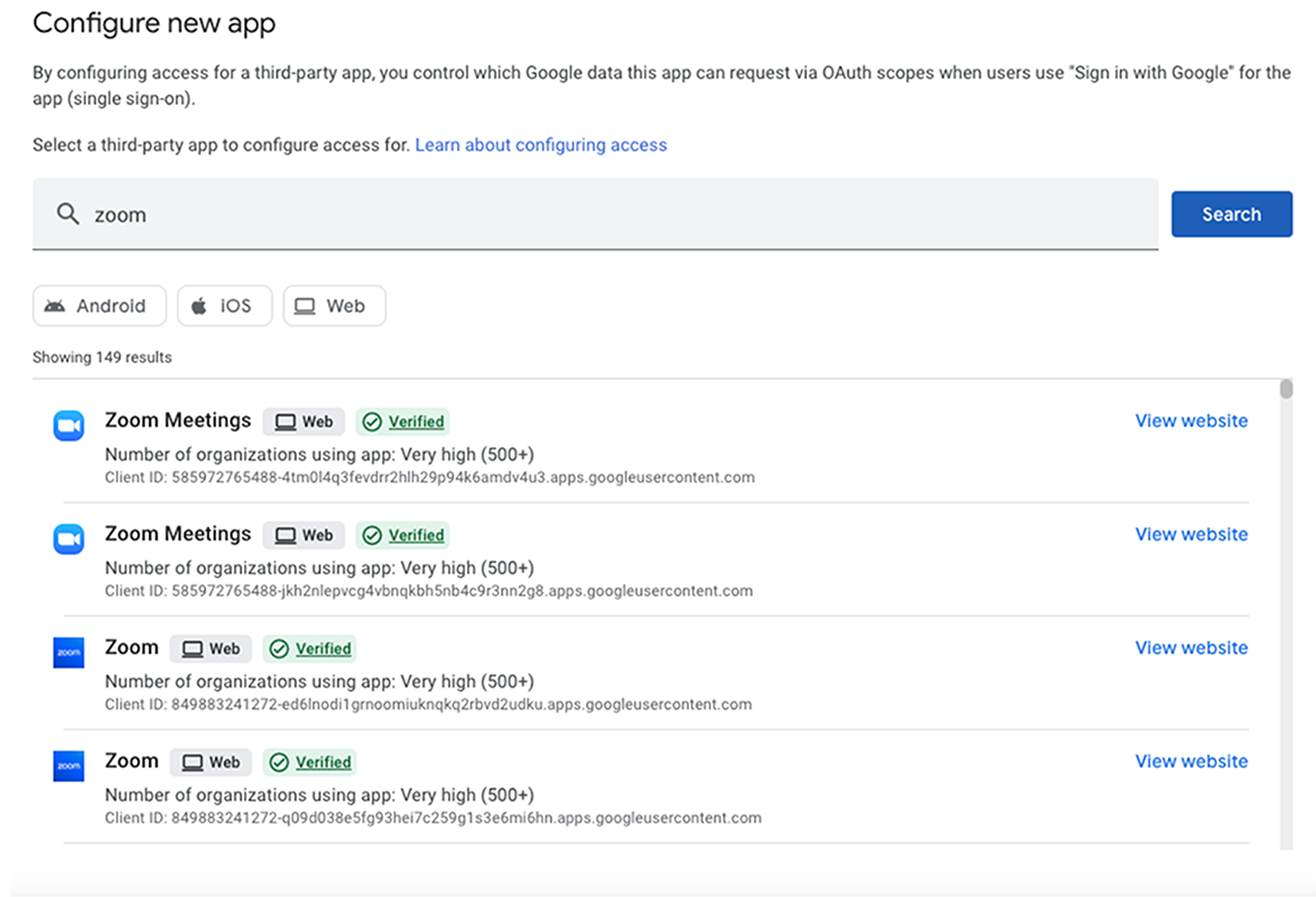Open Verified badge of Zoom Meetings ending 3nn2g8

pyautogui.click(x=402, y=535)
